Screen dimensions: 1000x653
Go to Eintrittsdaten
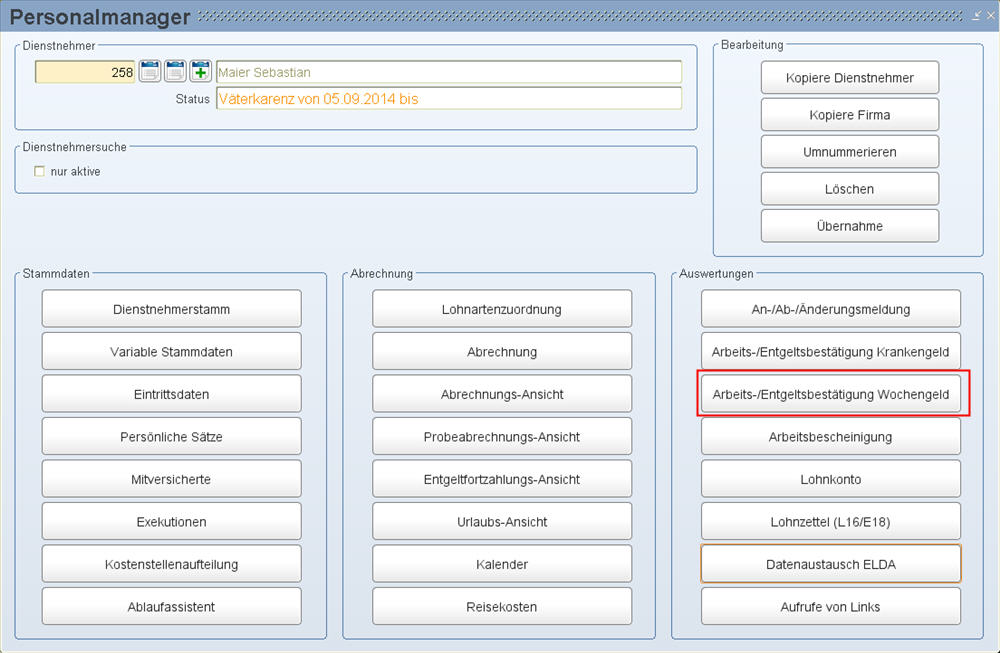(172, 394)
